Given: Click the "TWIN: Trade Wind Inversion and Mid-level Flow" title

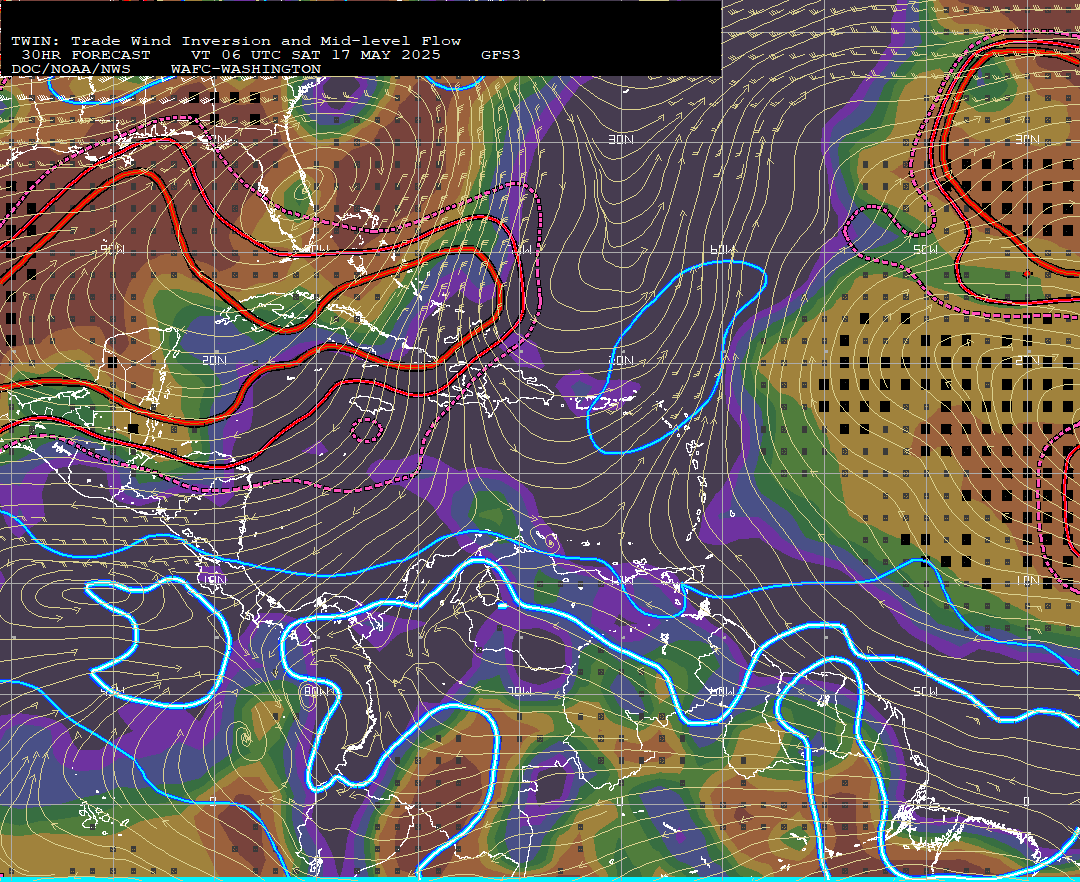Looking at the screenshot, I should tap(236, 41).
